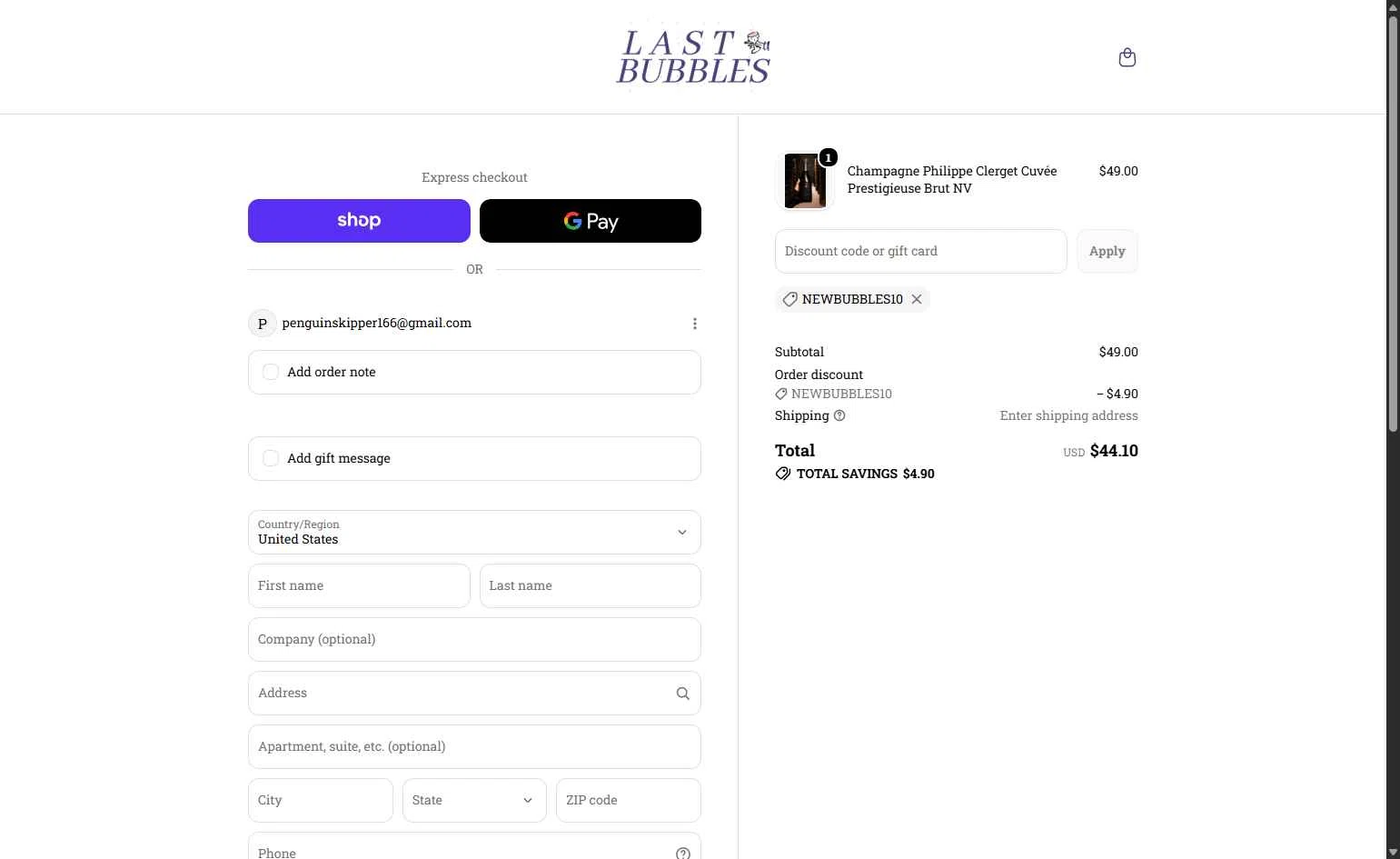The image size is (1400, 859).
Task: Click the Express checkout heading
Action: point(474,177)
